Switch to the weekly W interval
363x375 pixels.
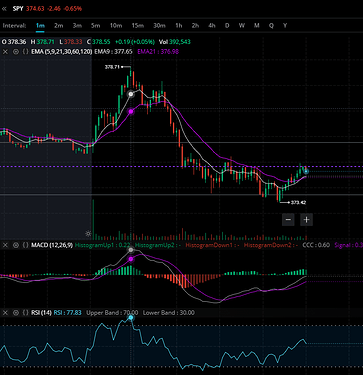tap(242, 26)
